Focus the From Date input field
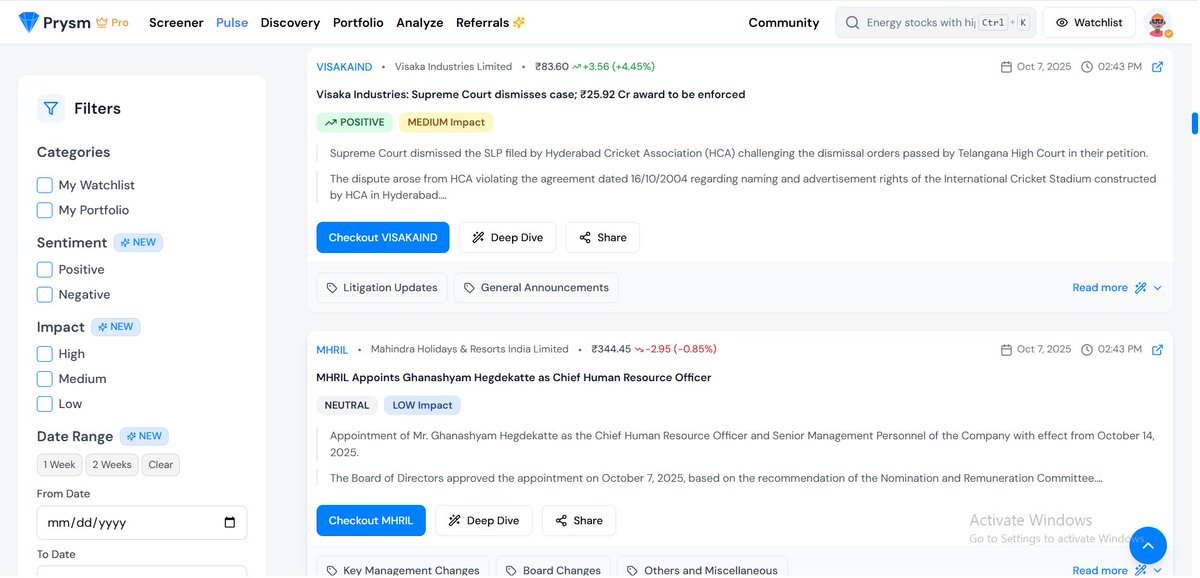 click(142, 522)
